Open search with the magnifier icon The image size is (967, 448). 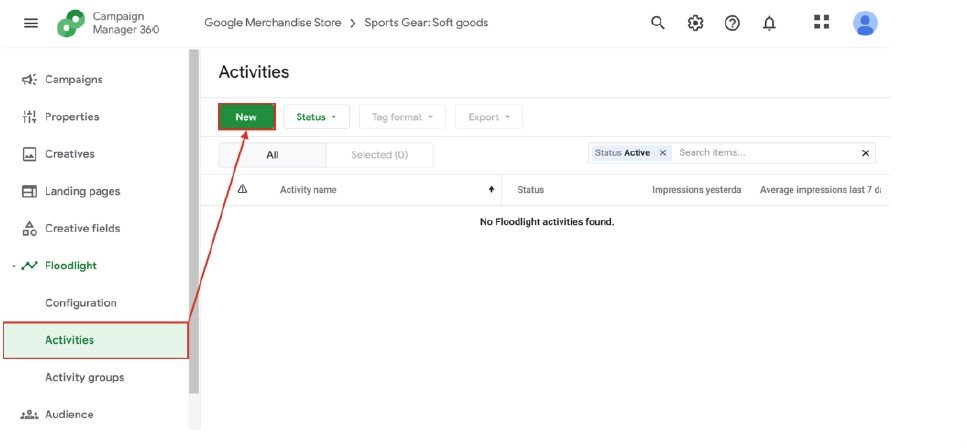[658, 23]
